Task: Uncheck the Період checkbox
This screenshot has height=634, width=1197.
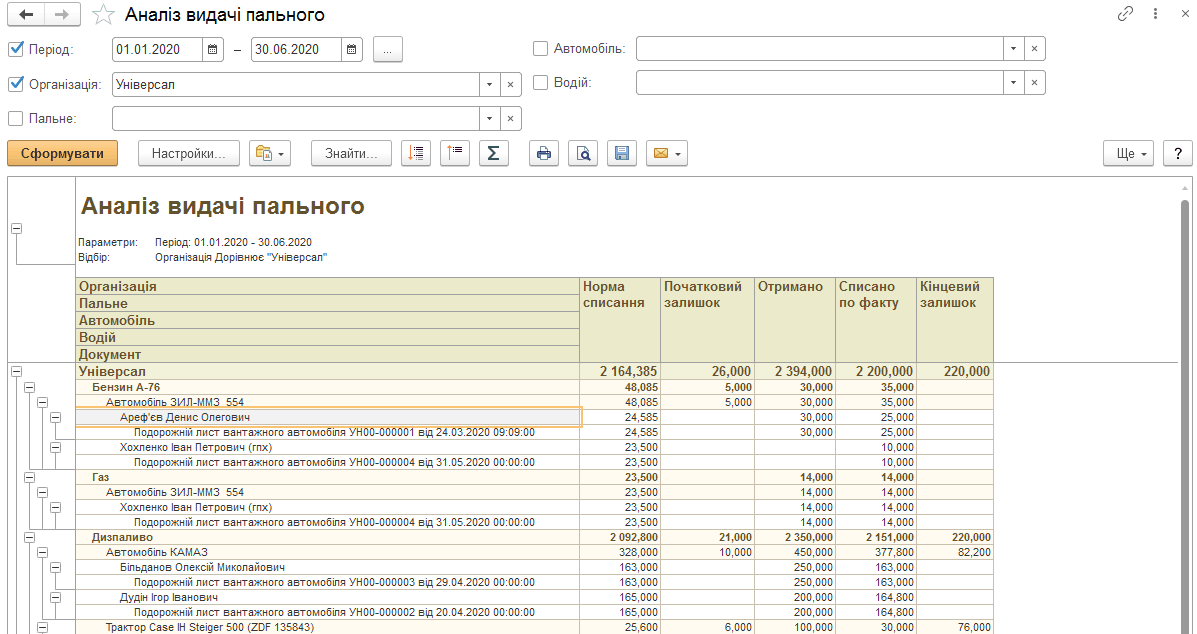Action: point(15,50)
